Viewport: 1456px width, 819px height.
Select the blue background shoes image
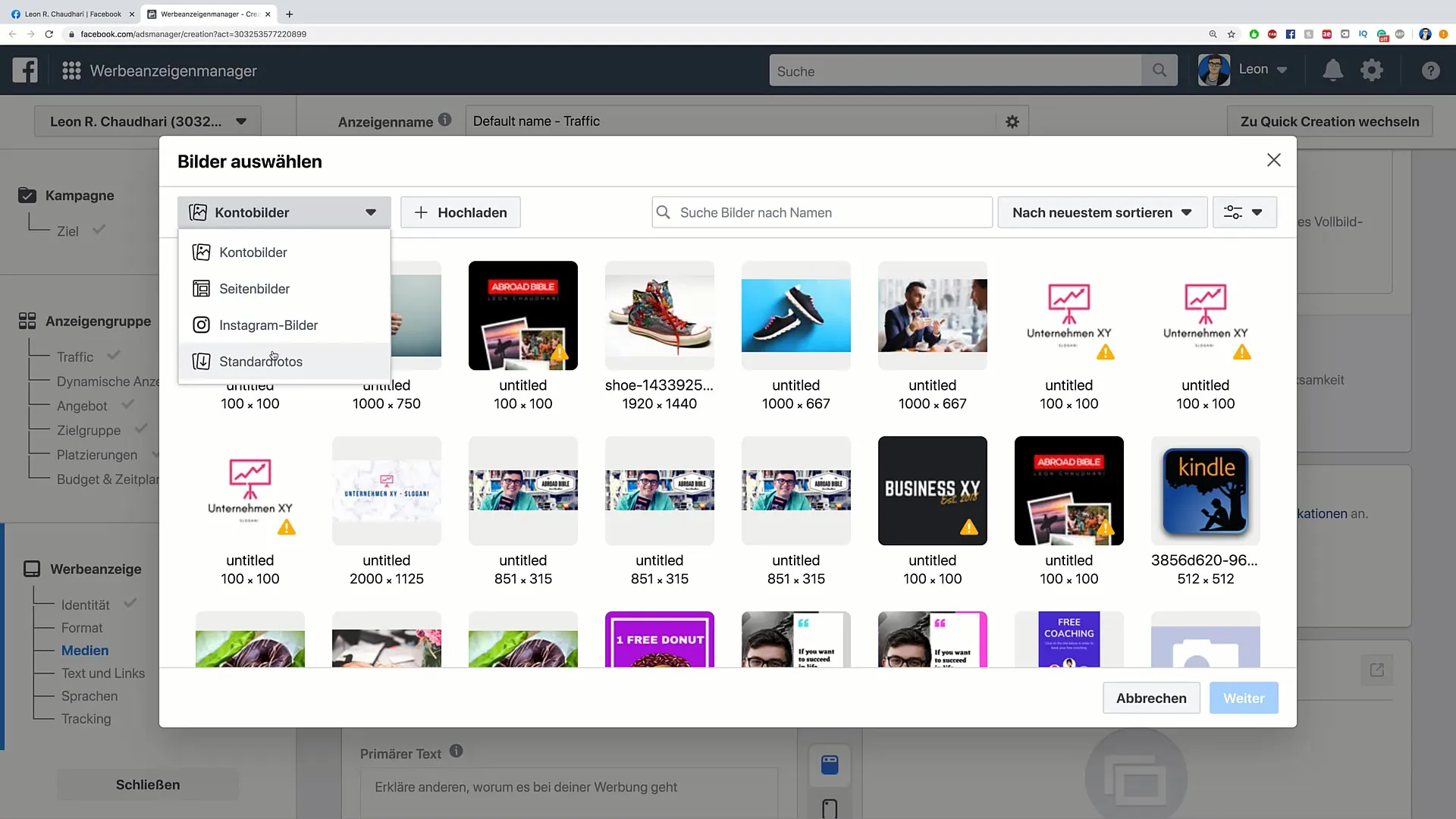(x=796, y=315)
